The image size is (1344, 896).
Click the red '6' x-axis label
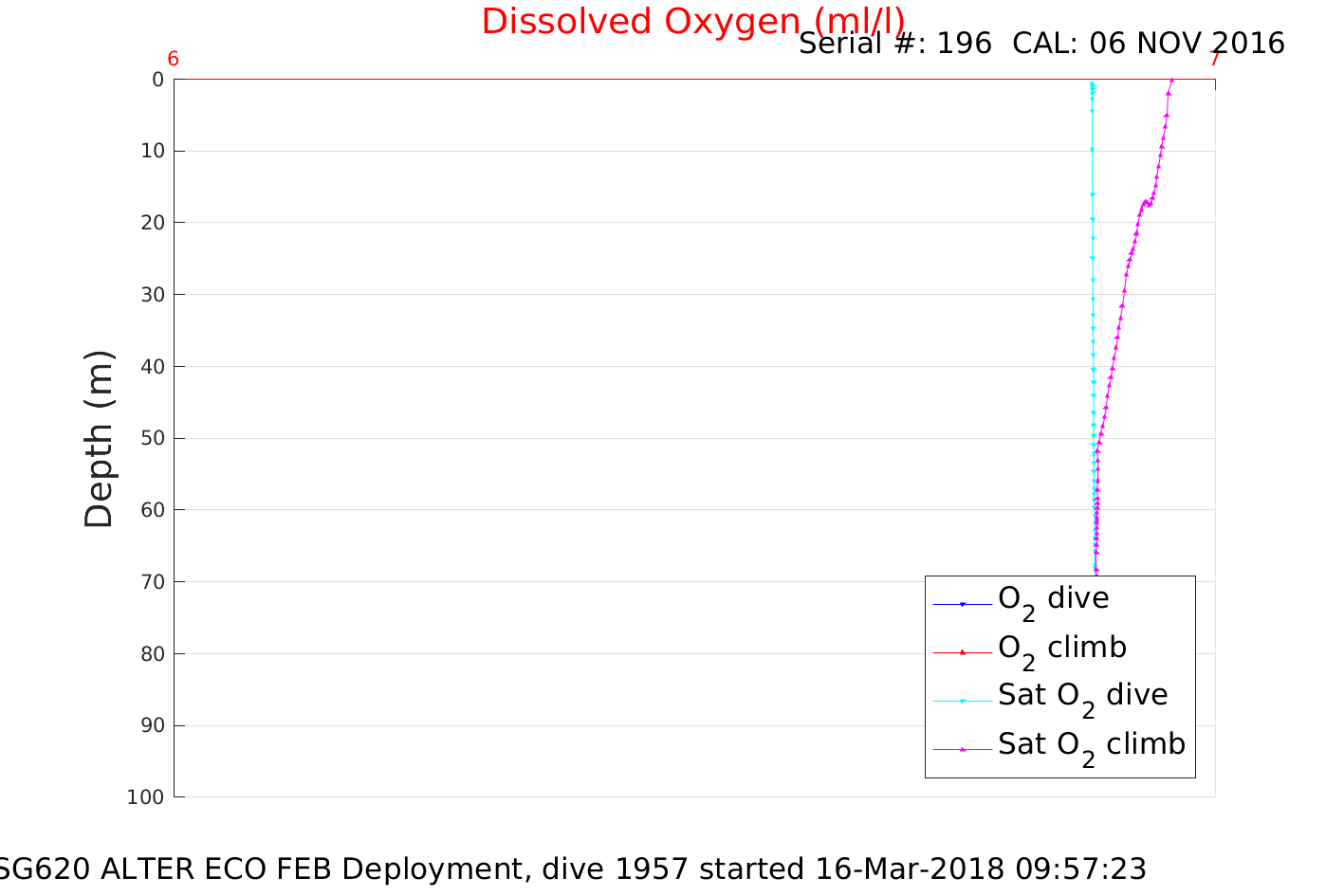(173, 60)
